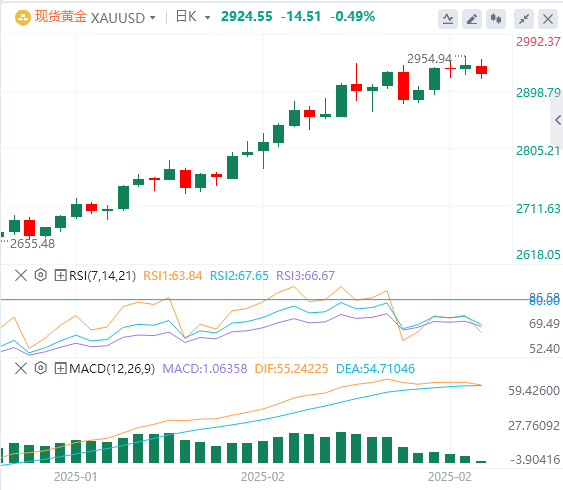Click the price change -14.51
563x490 pixels.
pos(301,17)
